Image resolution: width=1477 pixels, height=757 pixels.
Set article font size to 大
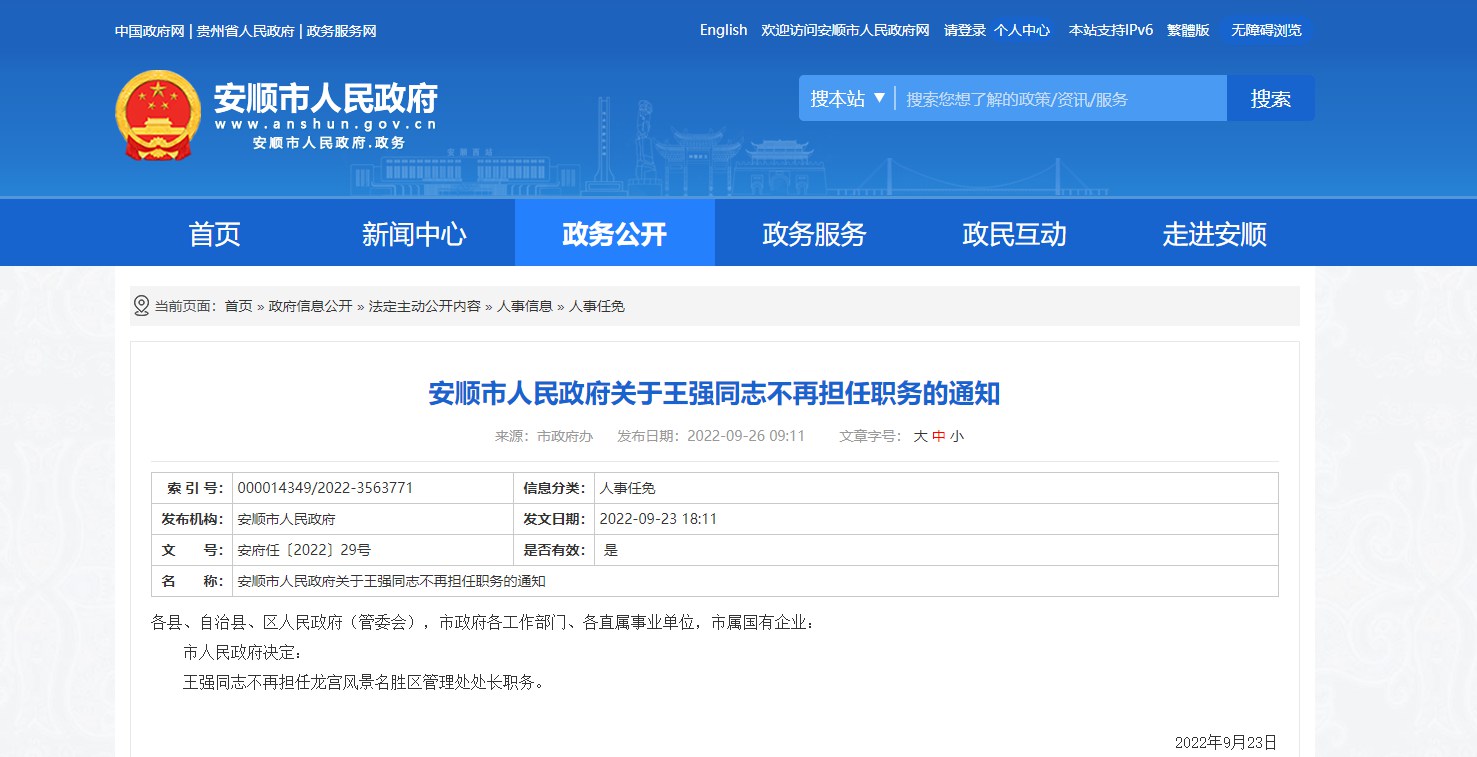point(920,436)
